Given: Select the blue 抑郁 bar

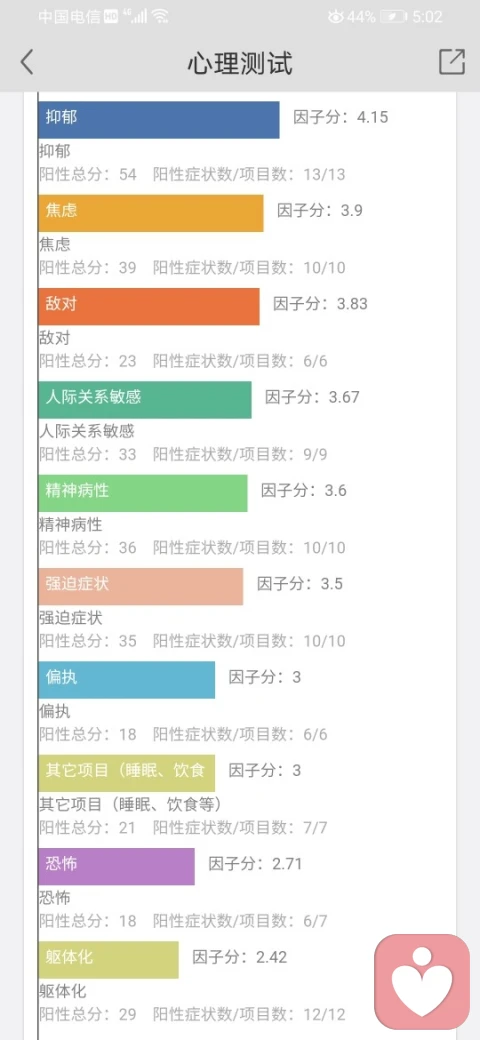Looking at the screenshot, I should click(x=158, y=119).
